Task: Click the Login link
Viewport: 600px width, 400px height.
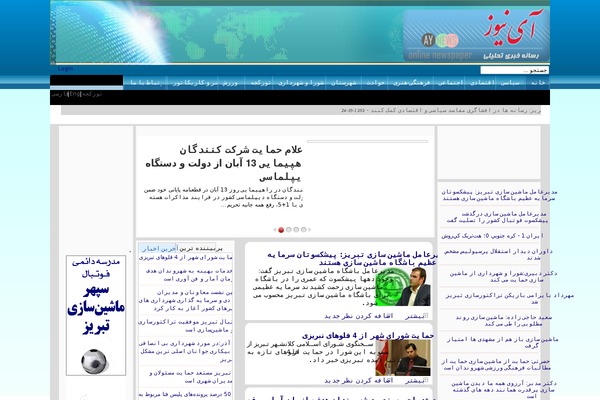Action: [65, 69]
